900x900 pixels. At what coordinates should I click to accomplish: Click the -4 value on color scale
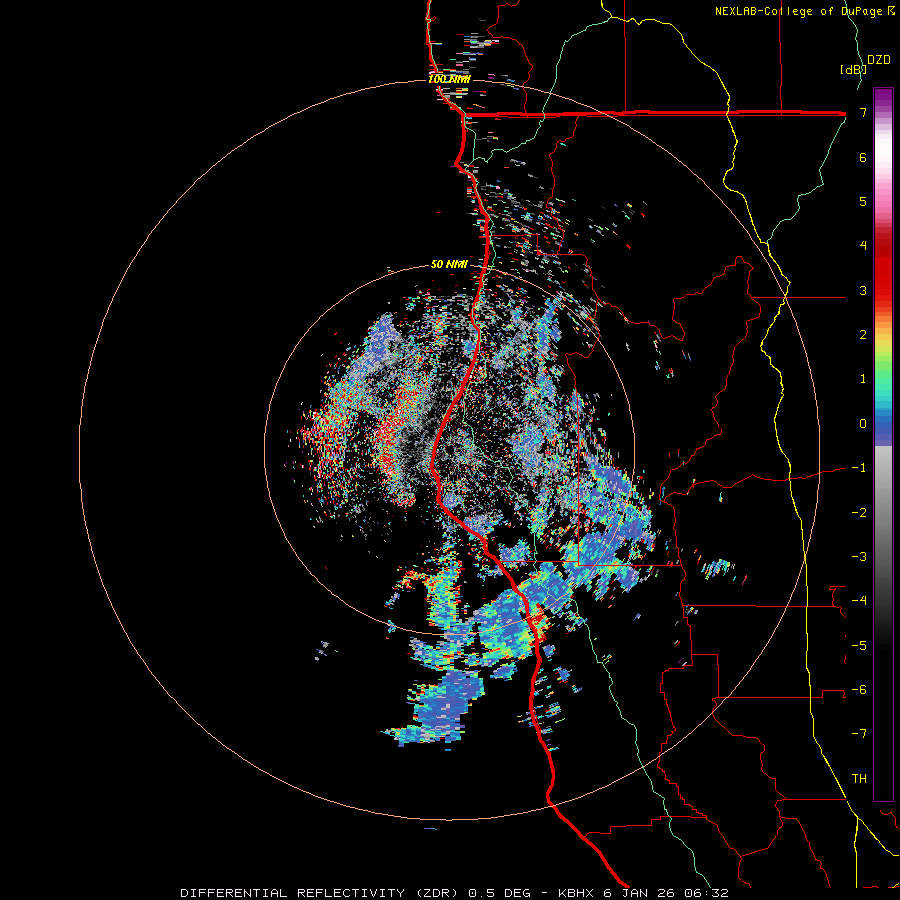coord(859,601)
